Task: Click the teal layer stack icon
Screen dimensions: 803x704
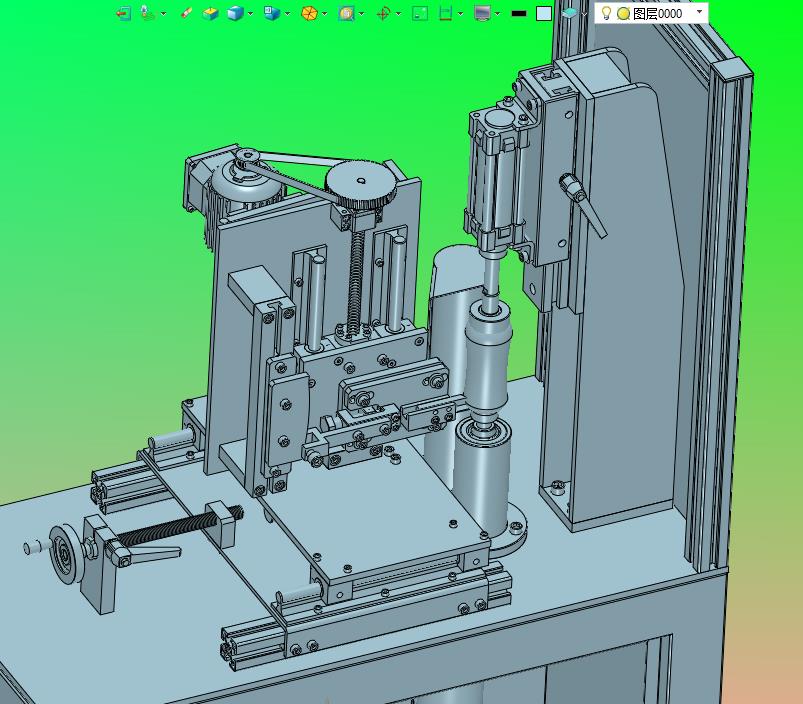Action: pos(569,13)
